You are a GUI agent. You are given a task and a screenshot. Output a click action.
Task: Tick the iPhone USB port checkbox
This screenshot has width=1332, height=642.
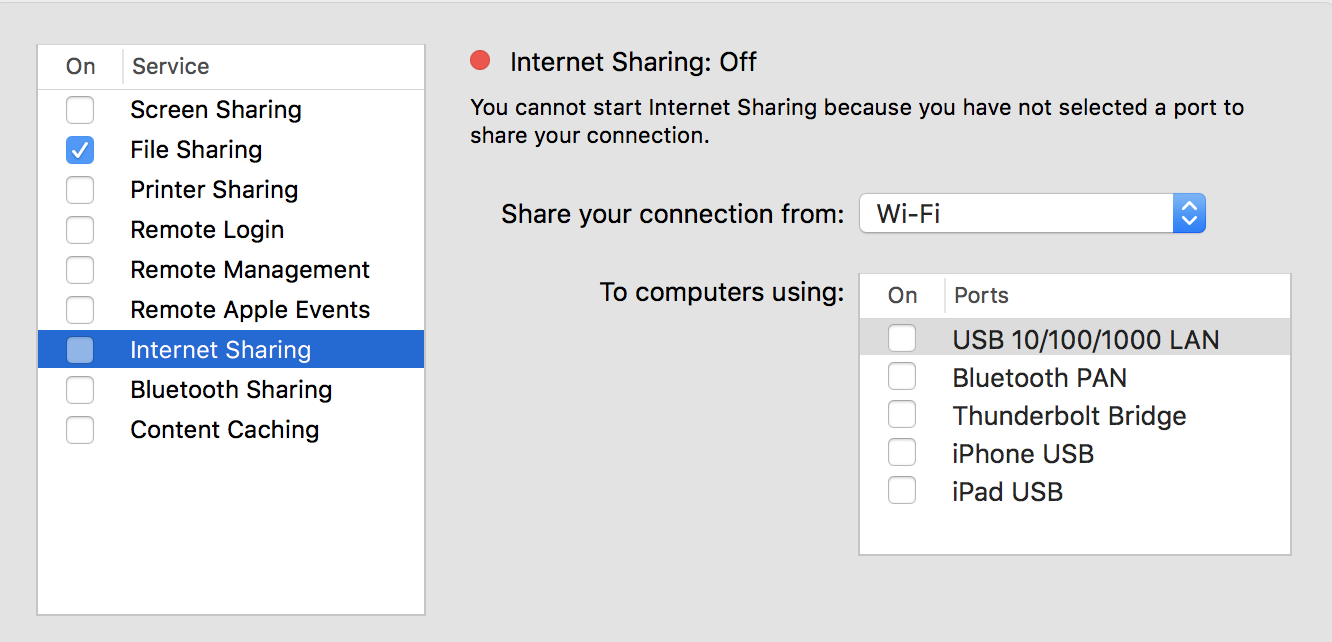click(x=902, y=453)
